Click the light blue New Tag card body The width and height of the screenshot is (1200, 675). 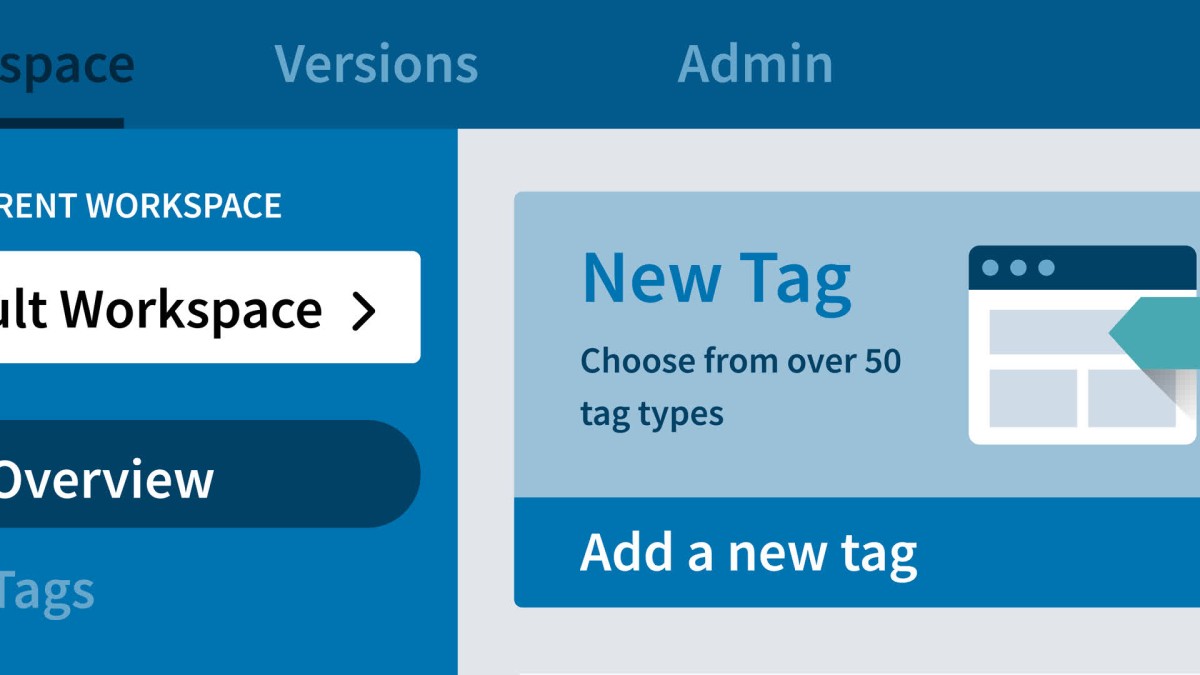(x=857, y=345)
